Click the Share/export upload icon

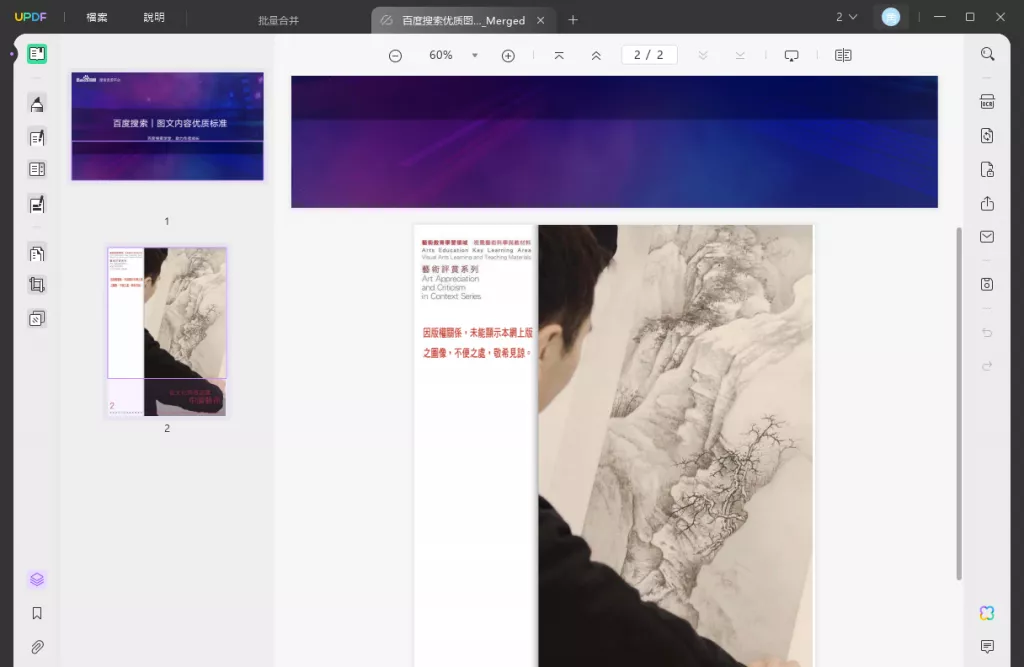point(987,204)
